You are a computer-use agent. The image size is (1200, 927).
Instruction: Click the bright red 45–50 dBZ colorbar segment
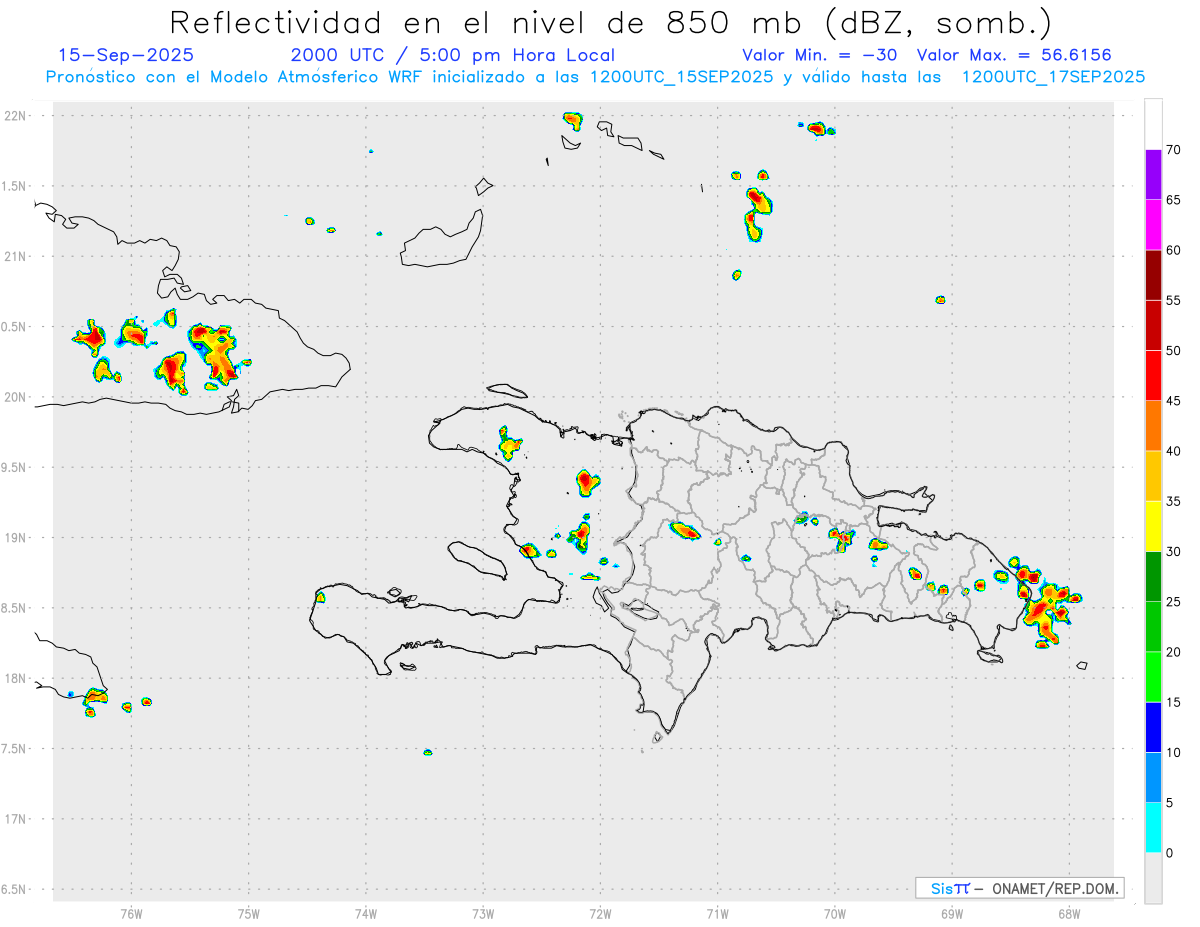[x=1153, y=376]
